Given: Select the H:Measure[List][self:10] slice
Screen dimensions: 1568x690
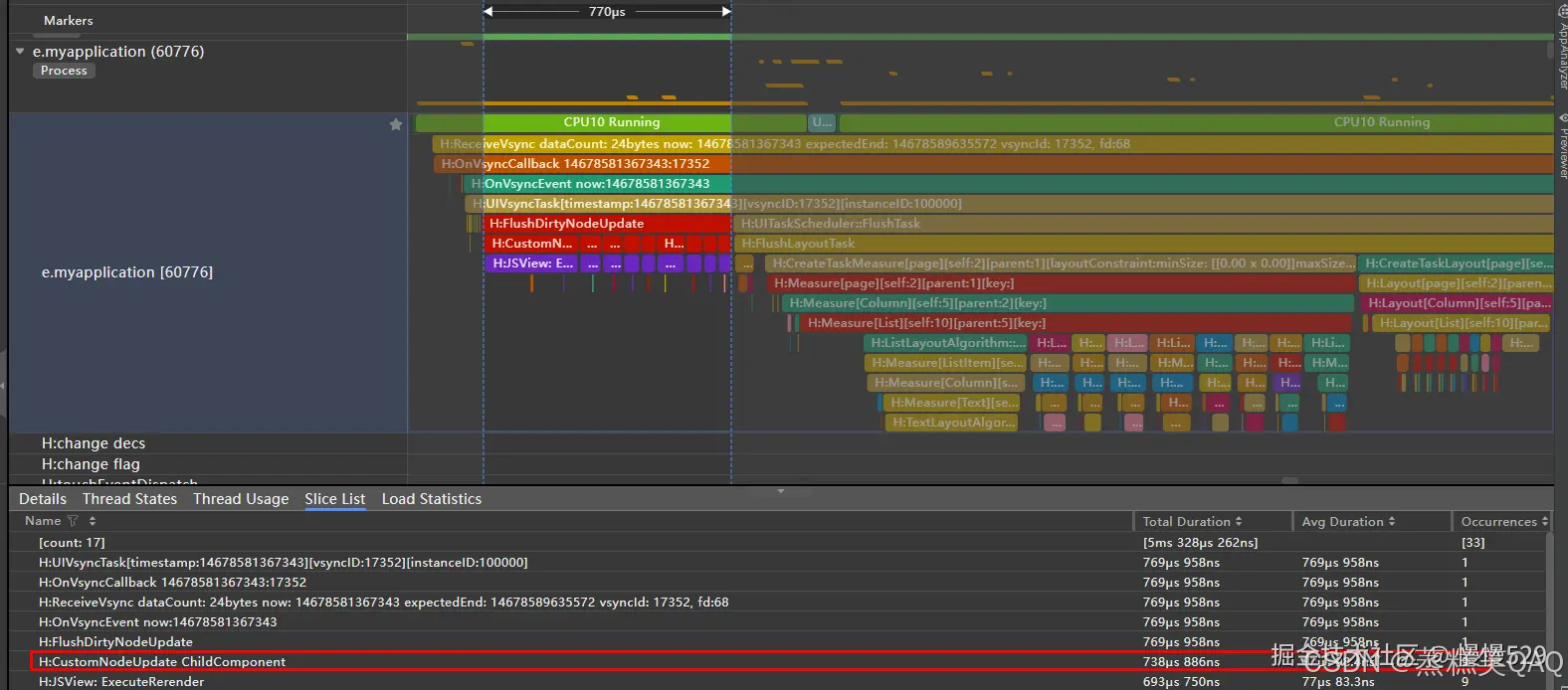Looking at the screenshot, I should pos(1075,323).
